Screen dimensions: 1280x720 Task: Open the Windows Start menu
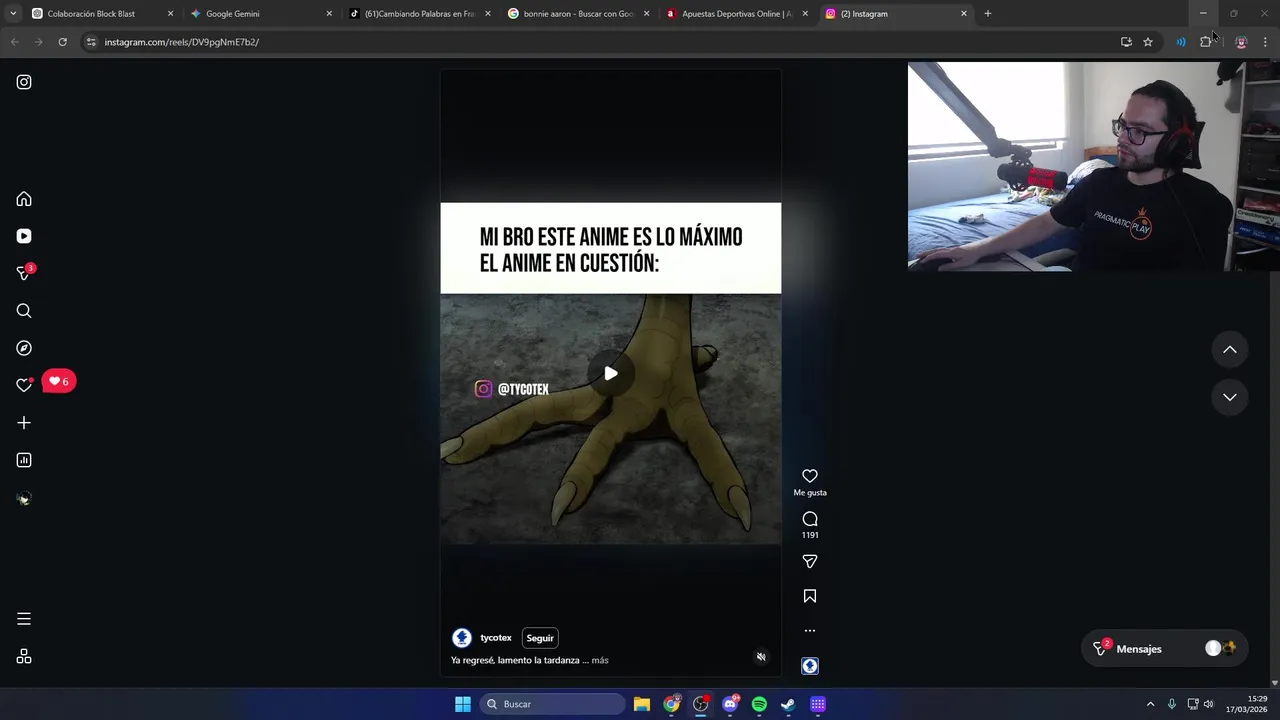coord(463,704)
